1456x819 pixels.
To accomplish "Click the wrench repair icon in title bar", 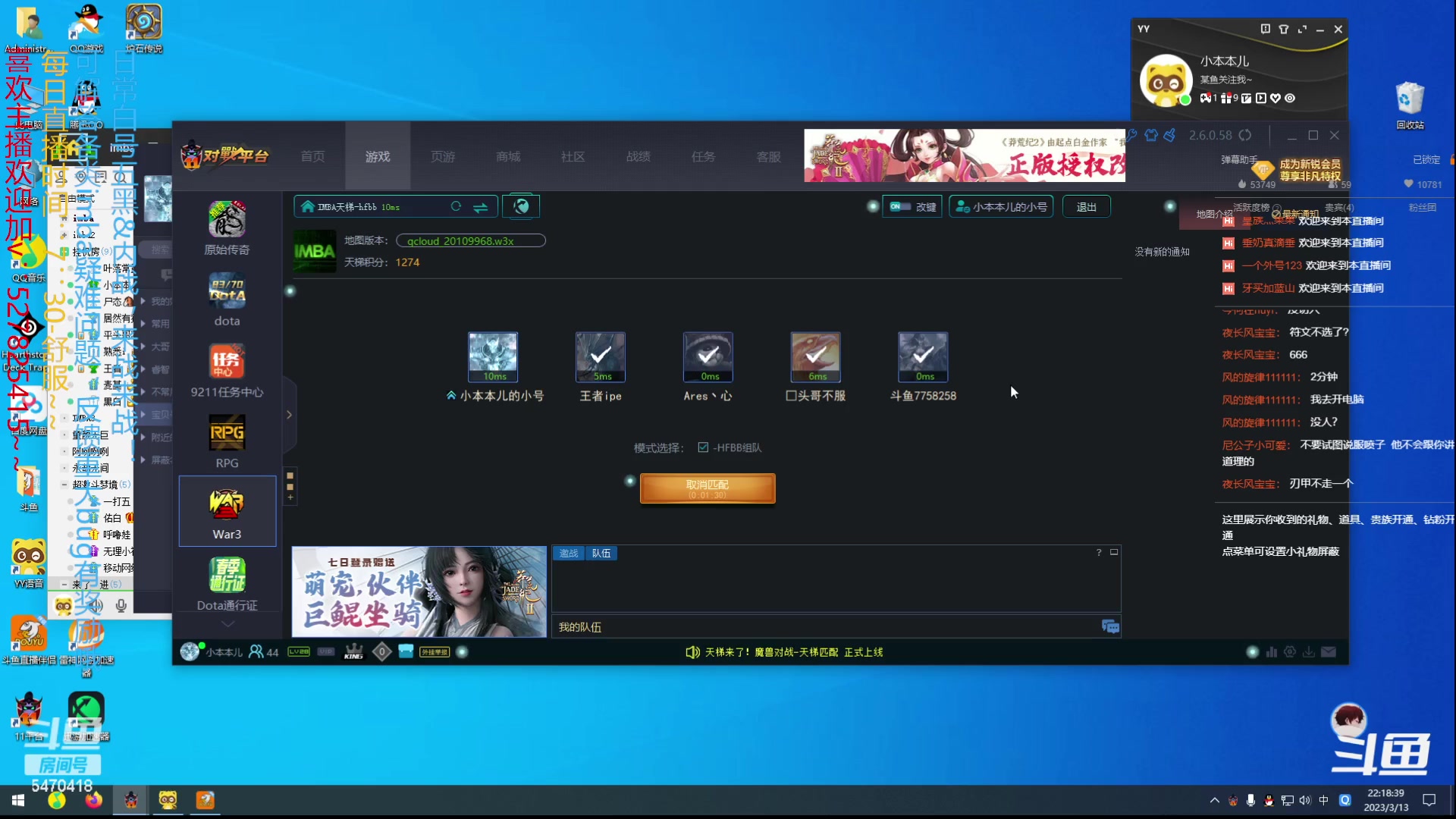I will click(1131, 135).
